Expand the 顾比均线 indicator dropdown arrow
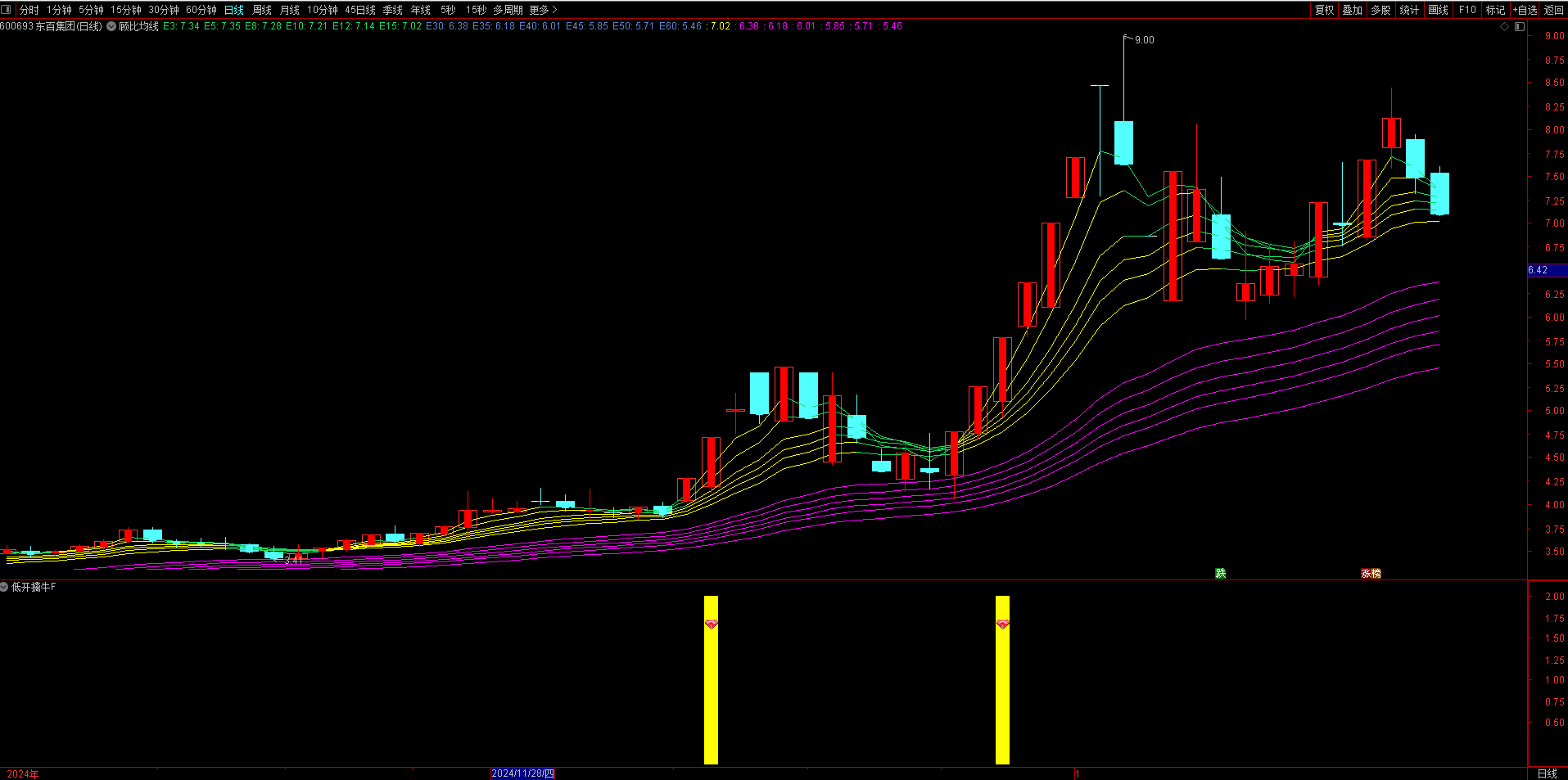The image size is (1568, 780). (111, 26)
